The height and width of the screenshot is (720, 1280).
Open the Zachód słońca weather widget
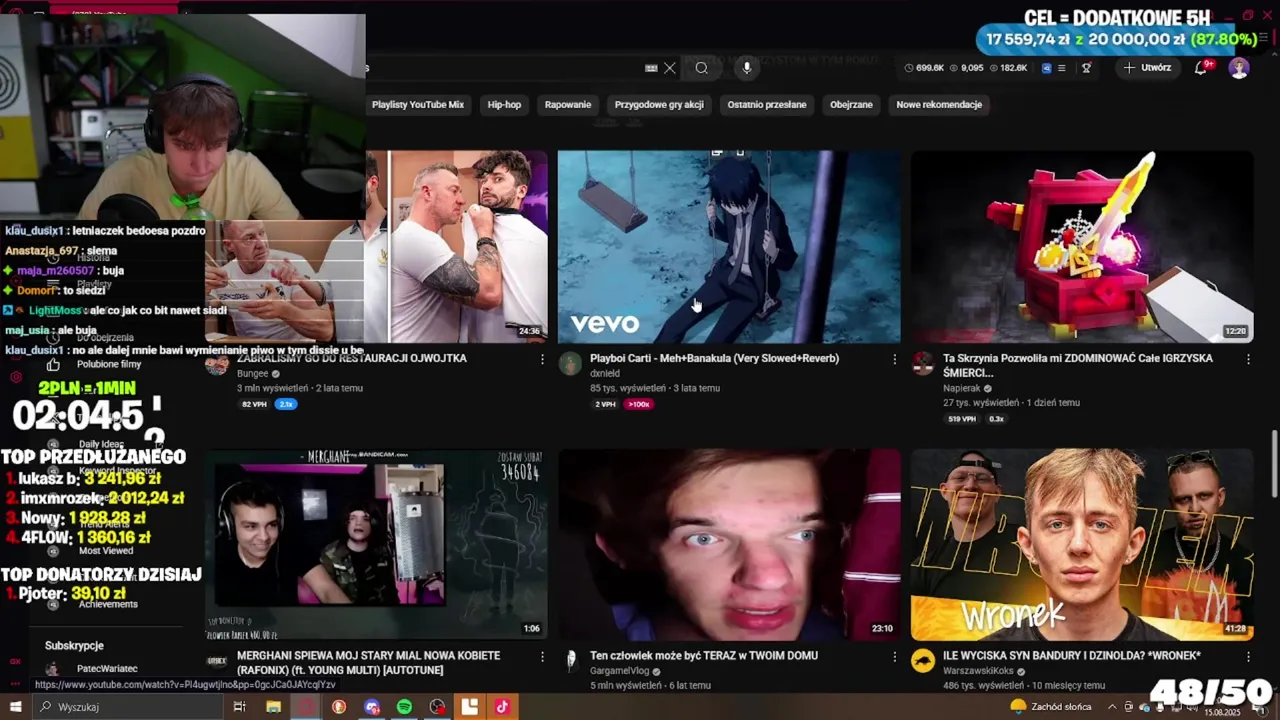[x=1050, y=707]
